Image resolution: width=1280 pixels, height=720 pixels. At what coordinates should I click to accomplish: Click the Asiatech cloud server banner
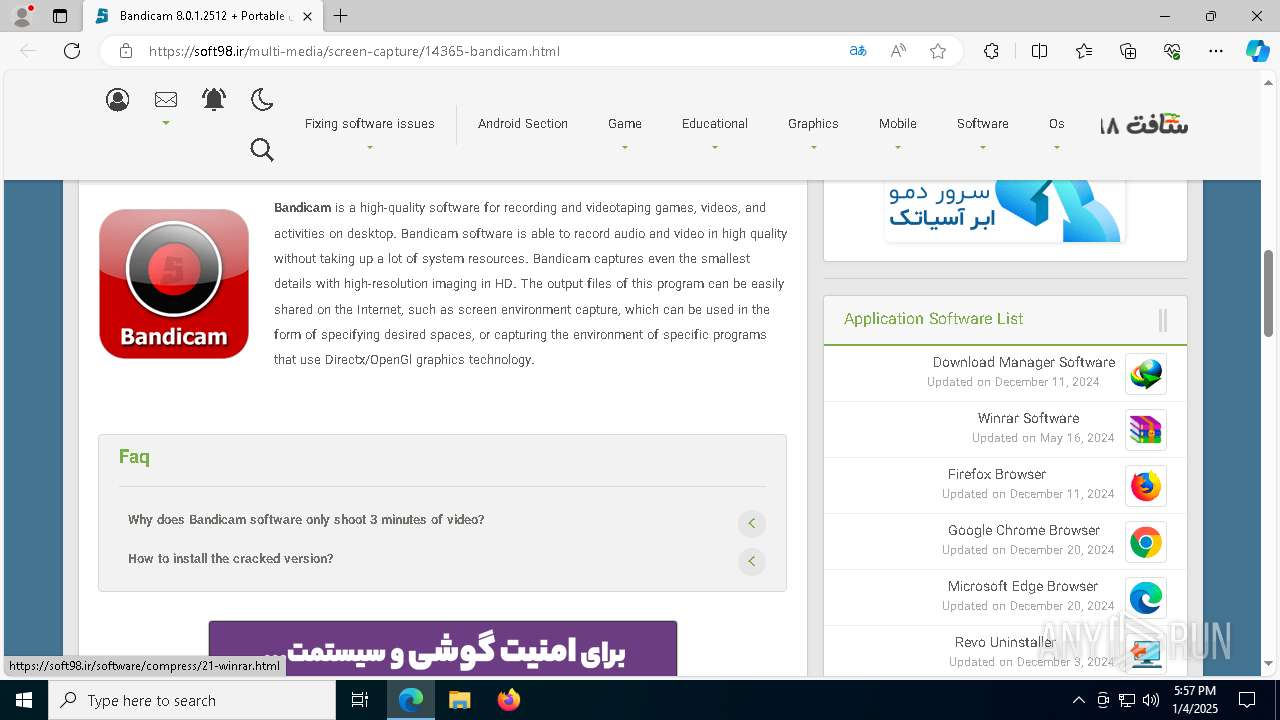tap(1005, 211)
